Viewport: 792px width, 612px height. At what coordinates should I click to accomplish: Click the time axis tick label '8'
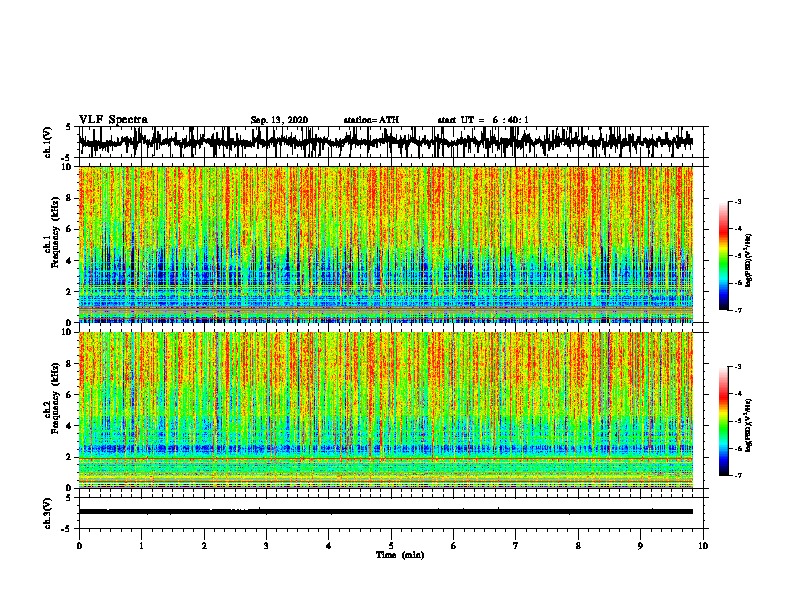pos(578,546)
